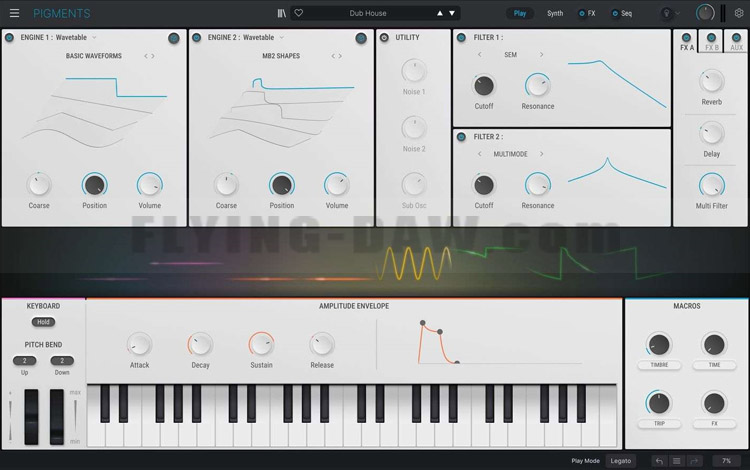750x470 pixels.
Task: Select previous Basic Waveforms wavetable
Action: coord(146,56)
